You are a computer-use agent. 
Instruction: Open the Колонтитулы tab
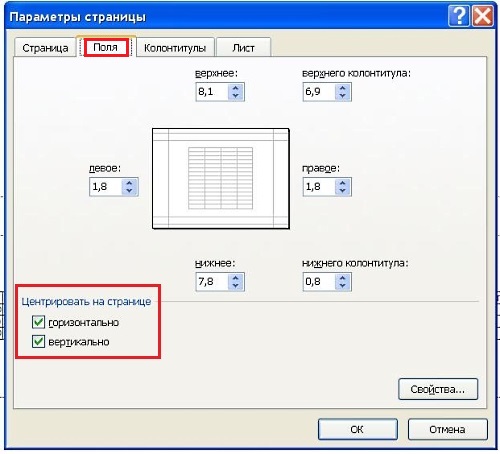tap(175, 48)
